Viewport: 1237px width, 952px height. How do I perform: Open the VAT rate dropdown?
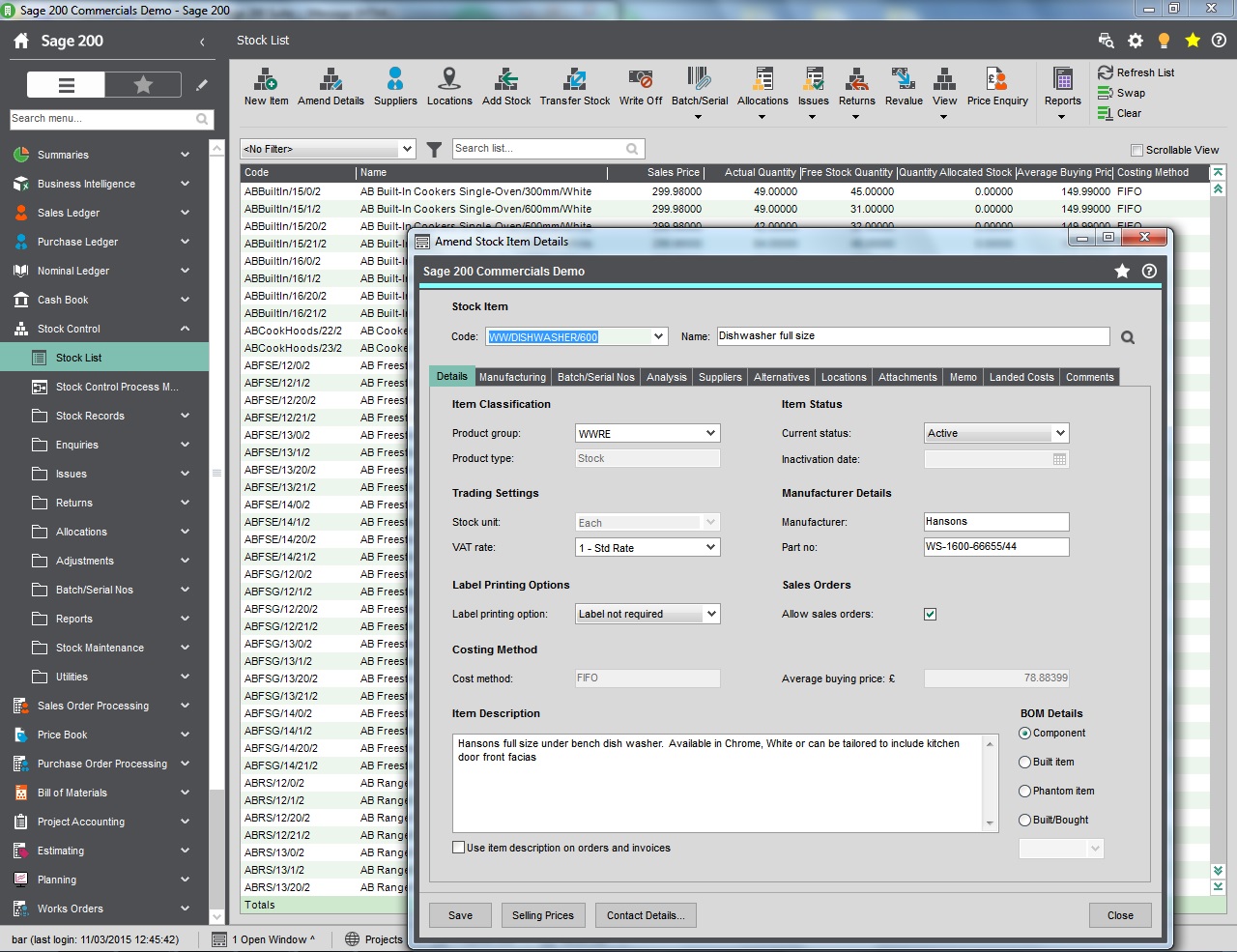710,547
